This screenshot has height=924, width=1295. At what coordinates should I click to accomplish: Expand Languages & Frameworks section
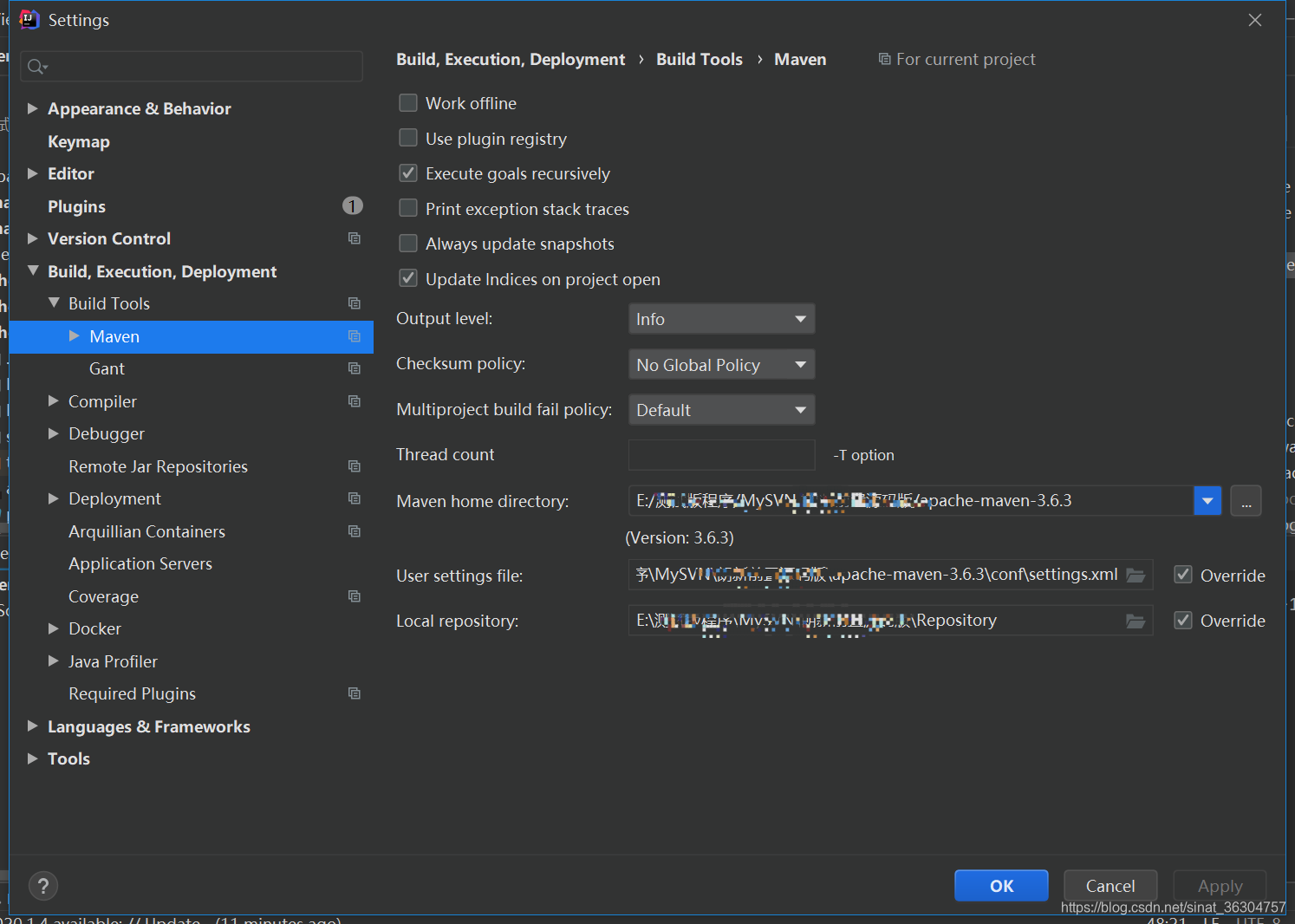tap(32, 726)
